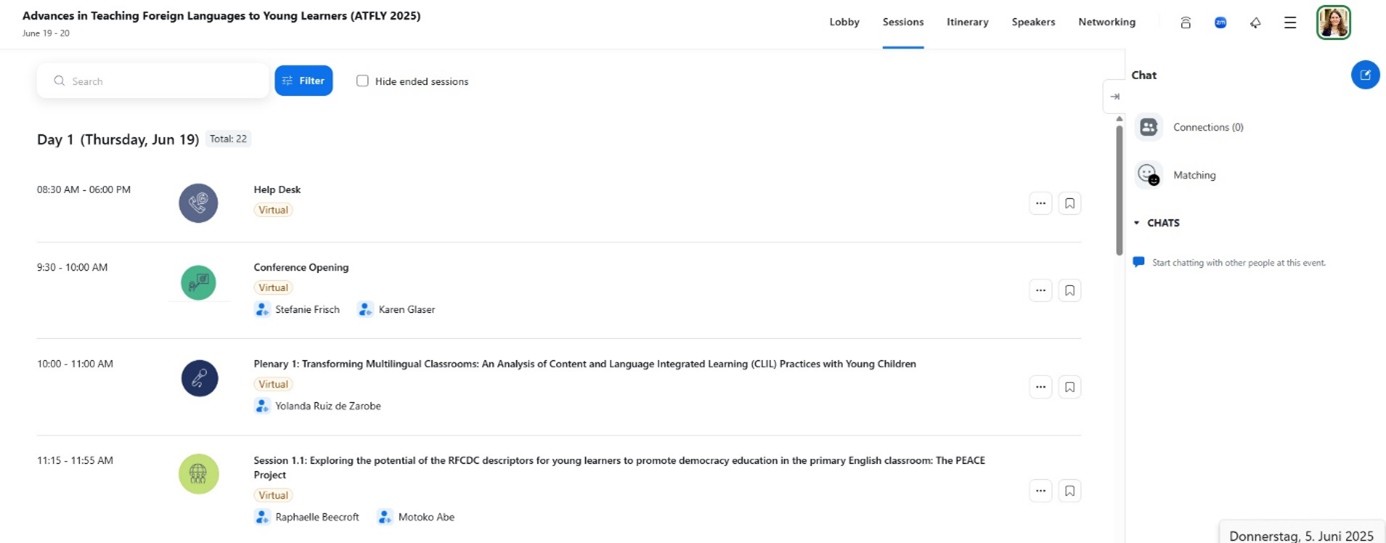The height and width of the screenshot is (543, 1386).
Task: Open the hamburger menu icon
Action: coord(1290,22)
